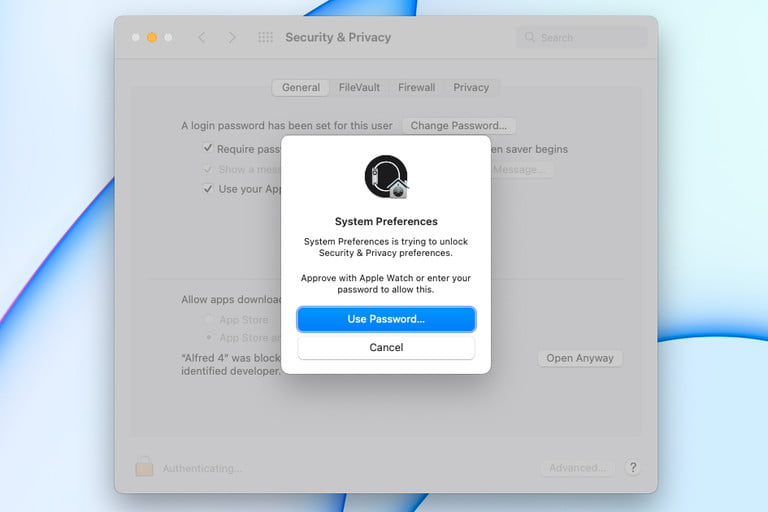This screenshot has height=512, width=768.
Task: Toggle the Require password checkbox
Action: tap(208, 148)
